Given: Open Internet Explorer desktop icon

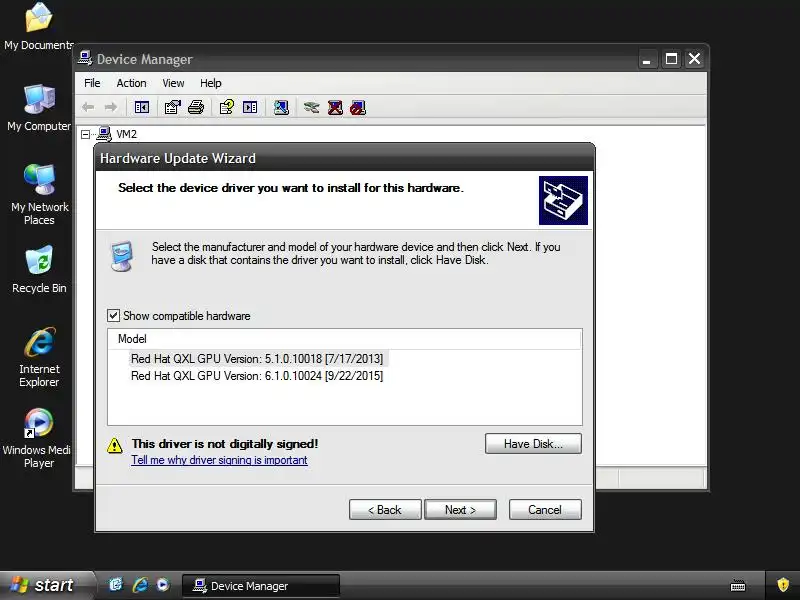Looking at the screenshot, I should [39, 357].
